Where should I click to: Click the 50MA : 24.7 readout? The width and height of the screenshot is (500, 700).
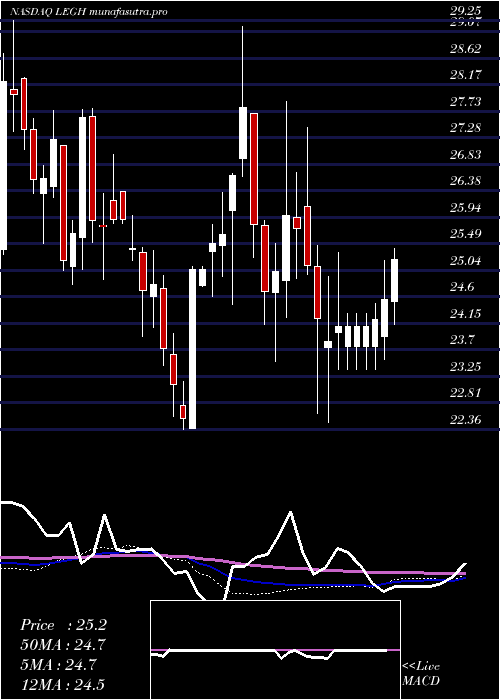(x=63, y=645)
